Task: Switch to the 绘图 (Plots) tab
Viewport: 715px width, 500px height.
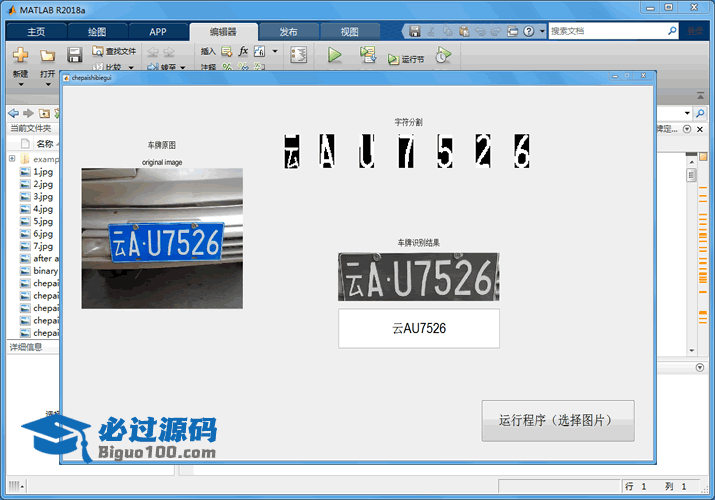Action: (x=97, y=32)
